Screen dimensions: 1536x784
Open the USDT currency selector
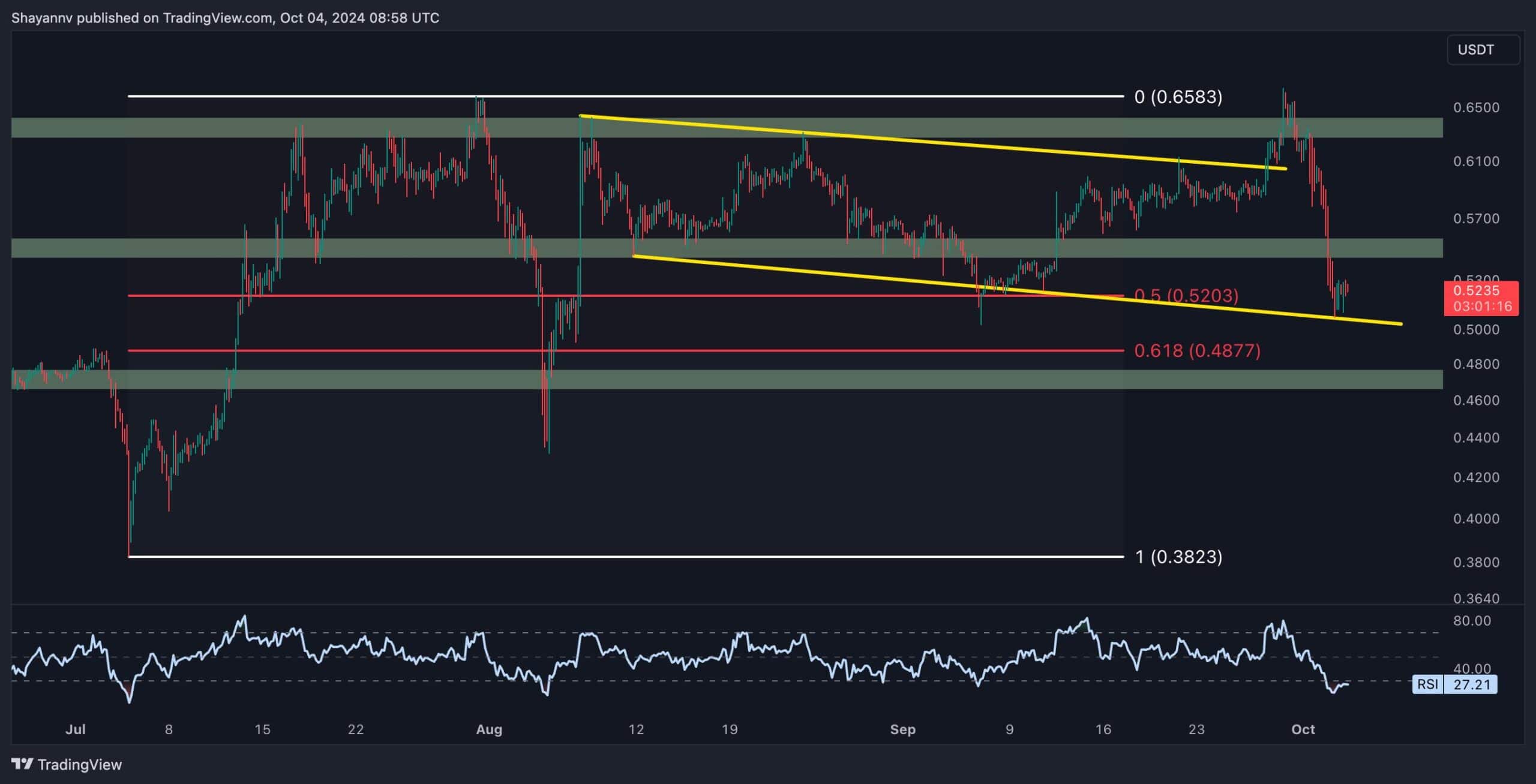1483,50
